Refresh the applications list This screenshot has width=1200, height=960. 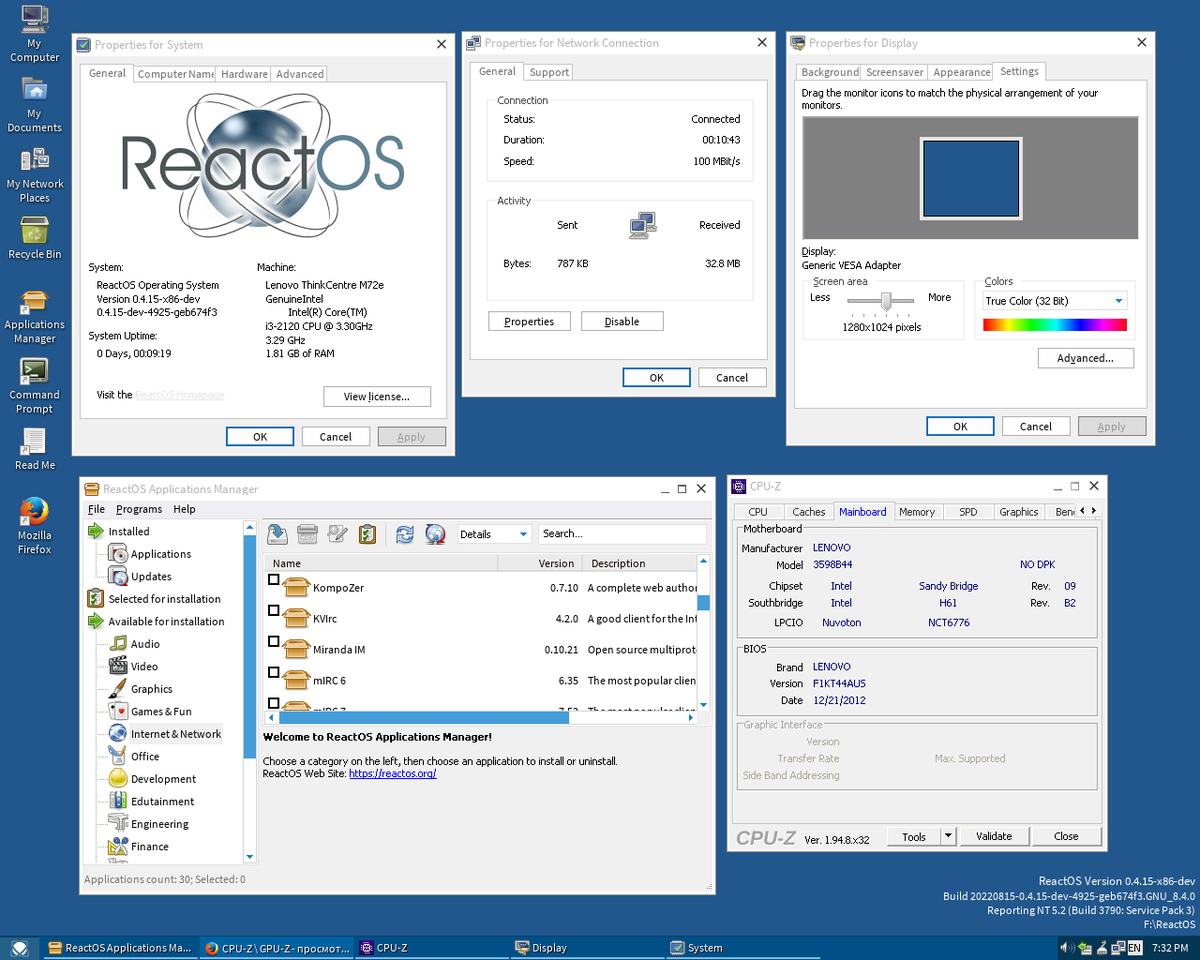pos(404,534)
